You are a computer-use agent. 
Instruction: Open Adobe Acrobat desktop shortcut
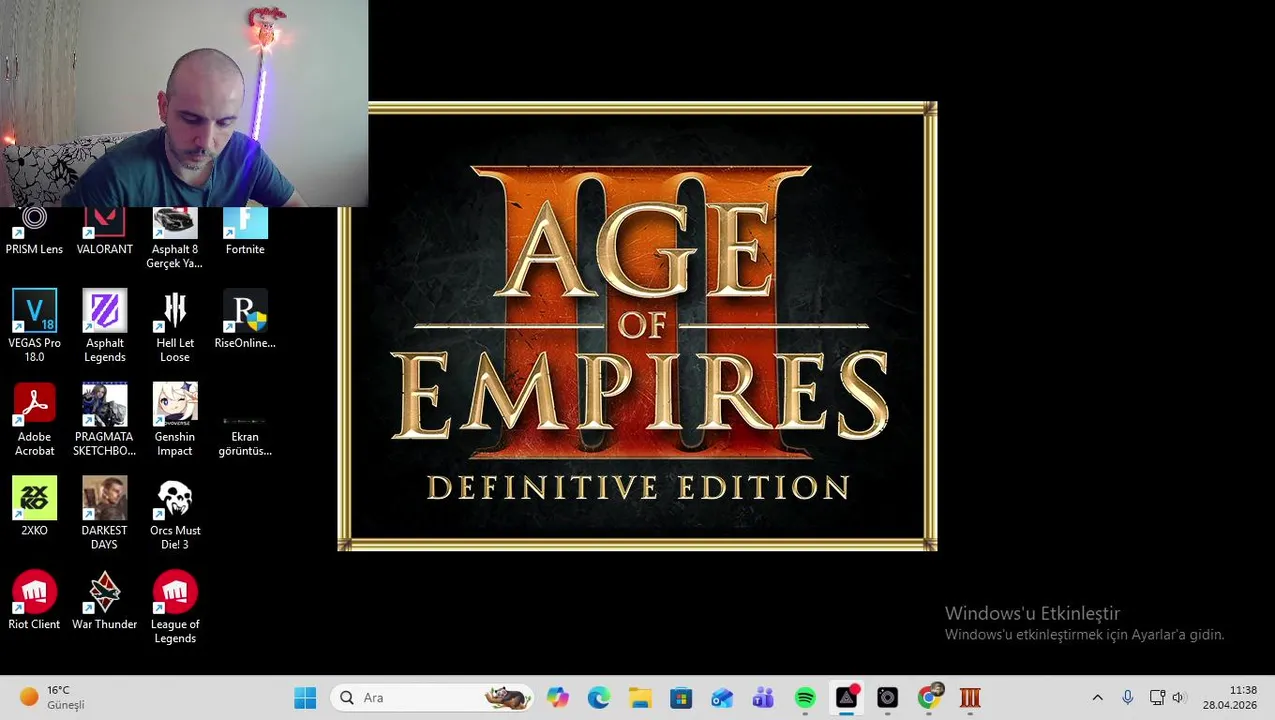click(x=34, y=420)
